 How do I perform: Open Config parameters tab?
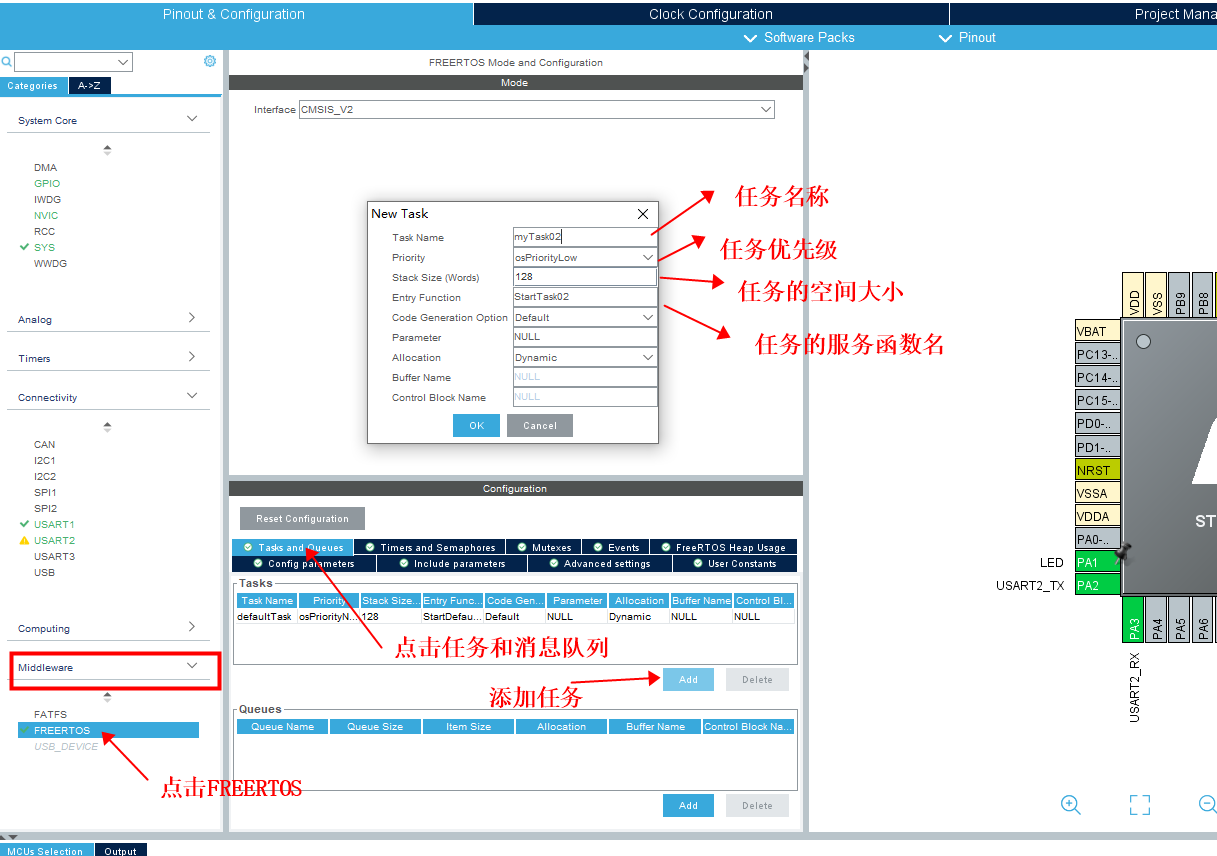(x=303, y=563)
